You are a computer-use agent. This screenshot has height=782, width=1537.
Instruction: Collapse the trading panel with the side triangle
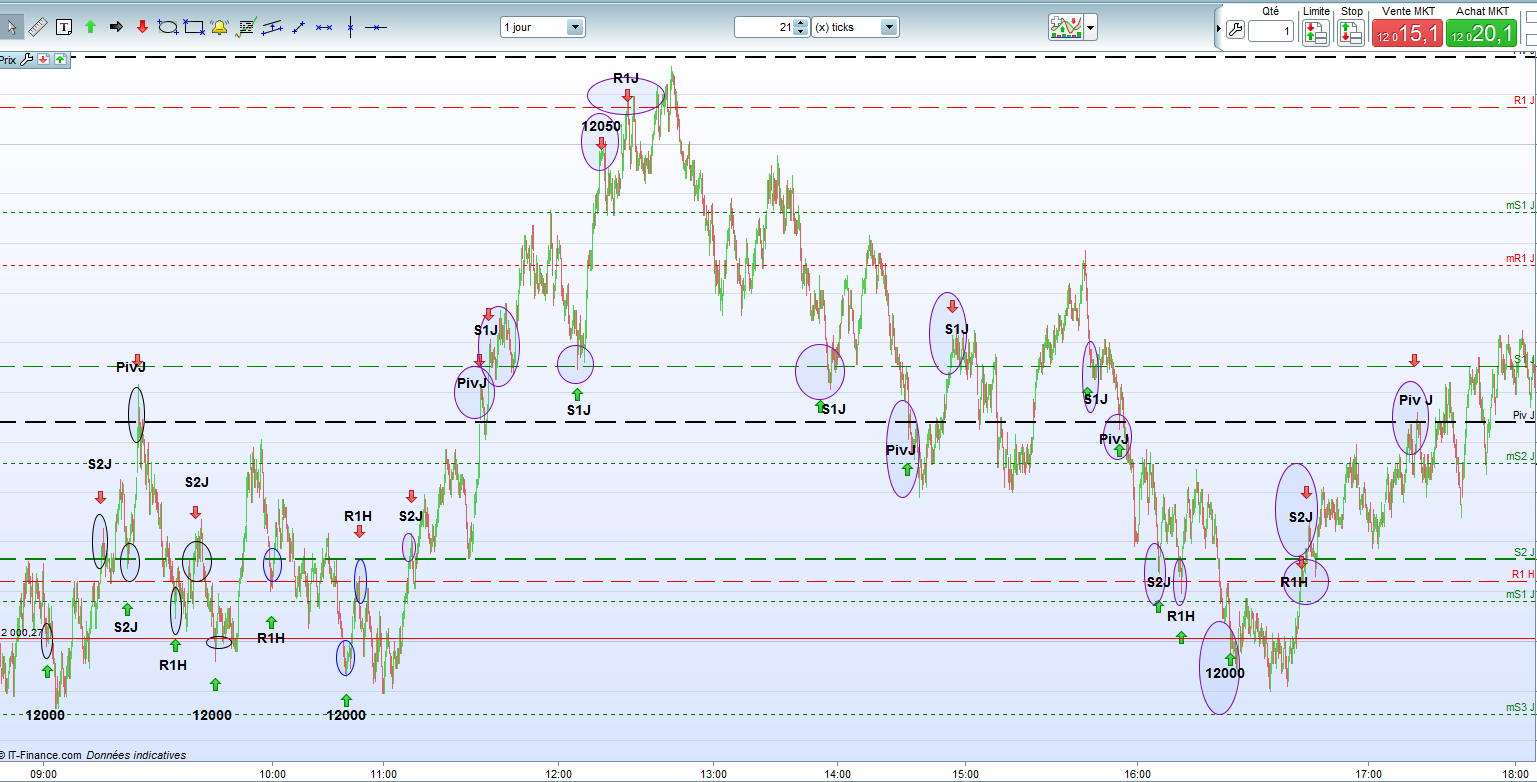pos(1218,30)
